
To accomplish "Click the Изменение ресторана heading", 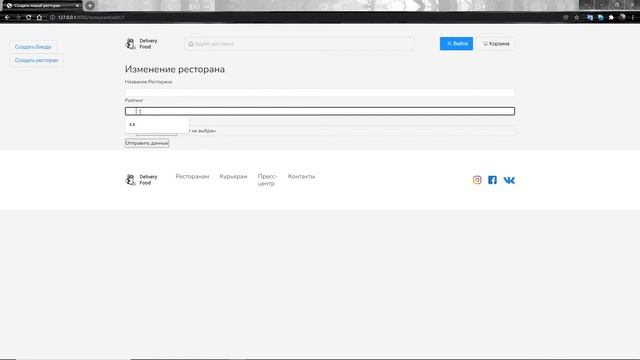I will 175,69.
